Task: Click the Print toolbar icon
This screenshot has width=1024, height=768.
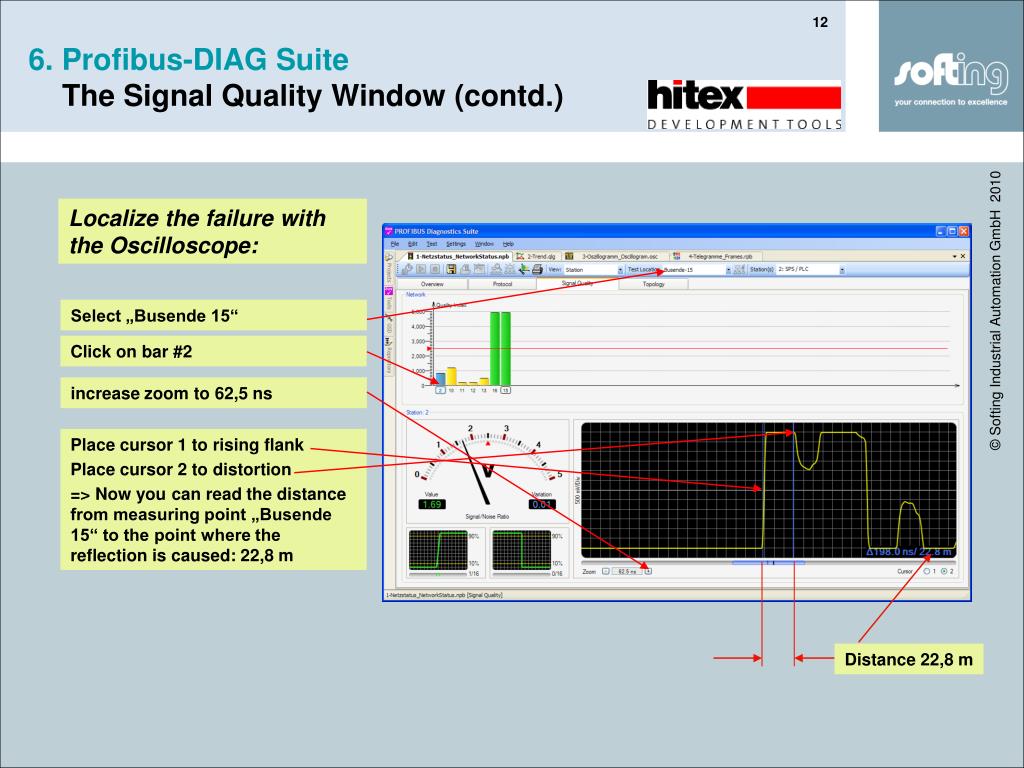Action: pos(537,269)
